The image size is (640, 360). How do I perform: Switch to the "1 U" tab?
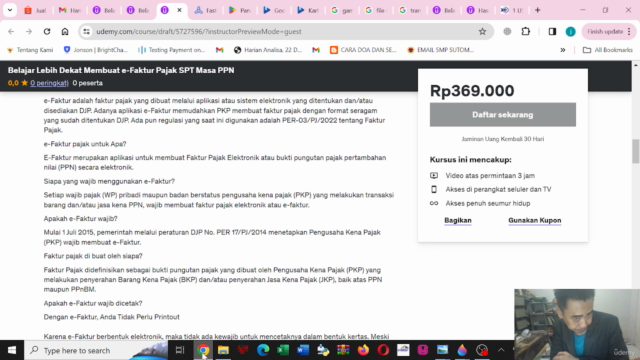coord(512,10)
